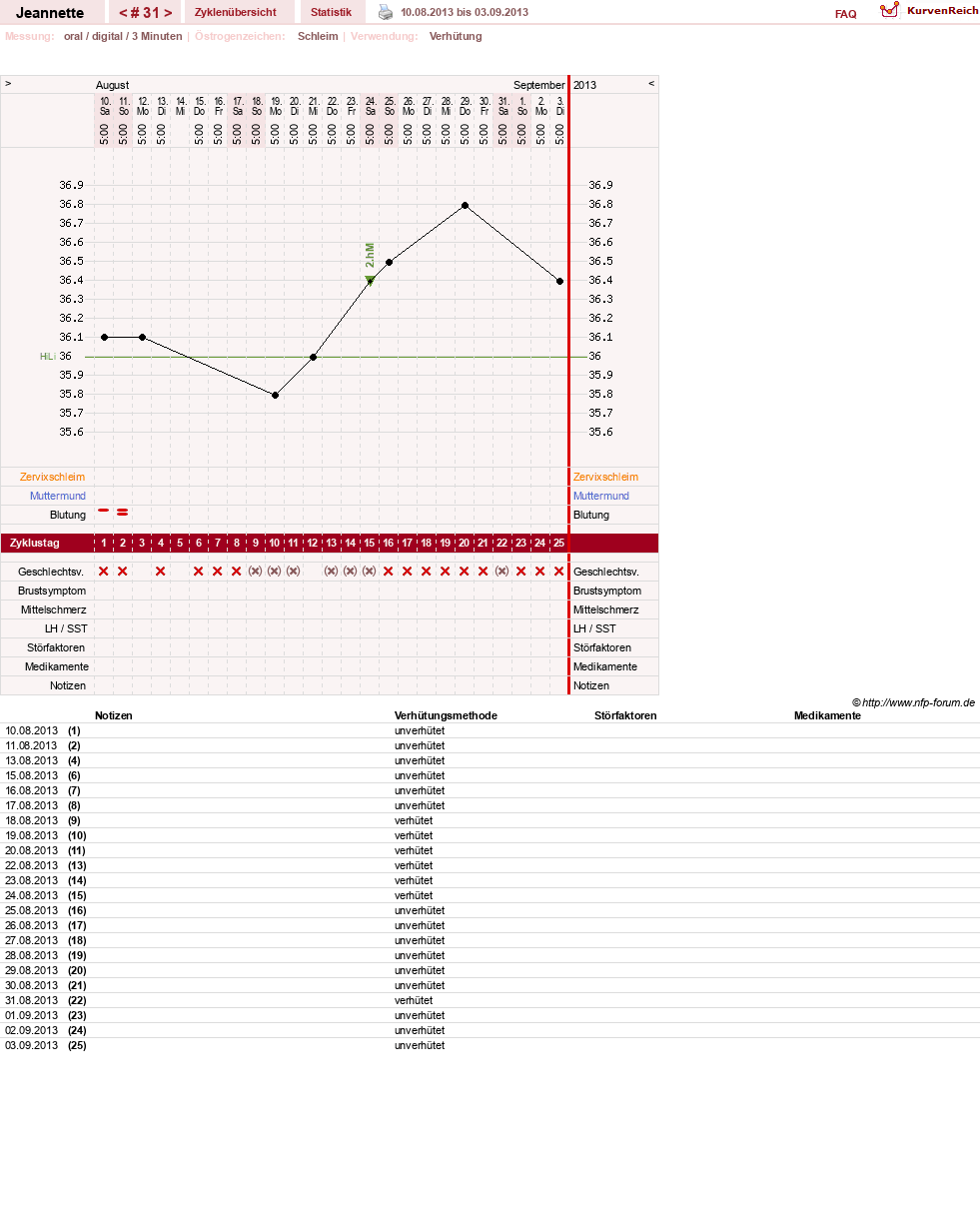The height and width of the screenshot is (1214, 980).
Task: Click the temperature point on day 12 at 36
Action: coord(313,357)
